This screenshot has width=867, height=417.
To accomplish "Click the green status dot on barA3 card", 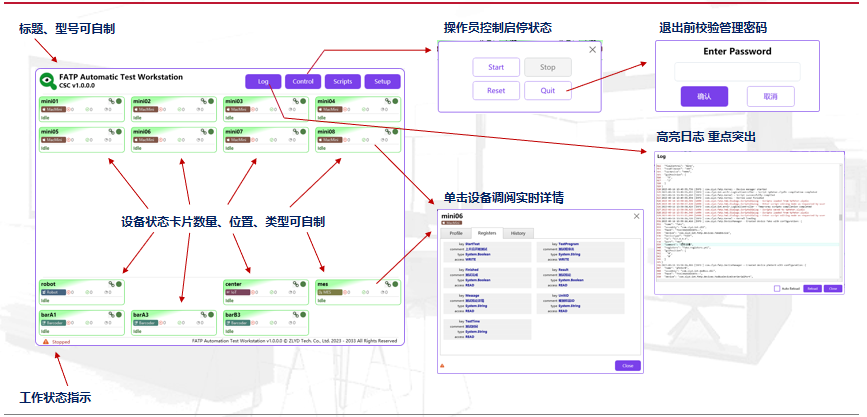I will point(211,314).
